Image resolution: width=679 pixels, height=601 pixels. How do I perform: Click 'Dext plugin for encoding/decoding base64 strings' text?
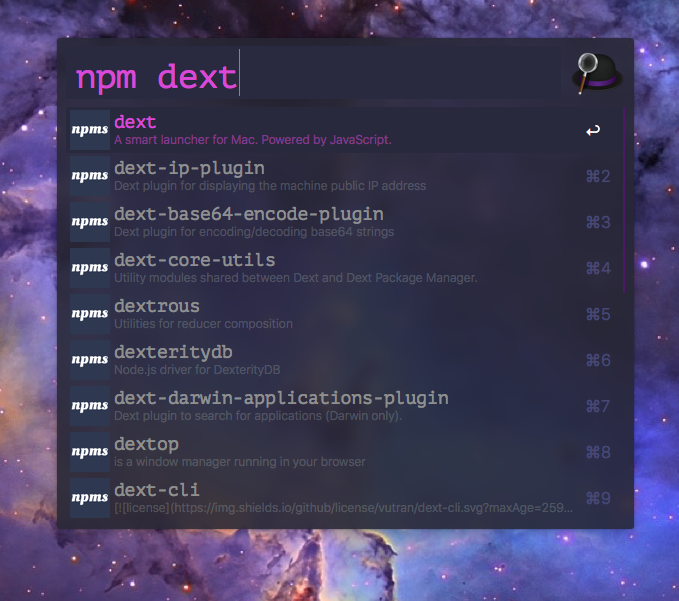pos(254,232)
